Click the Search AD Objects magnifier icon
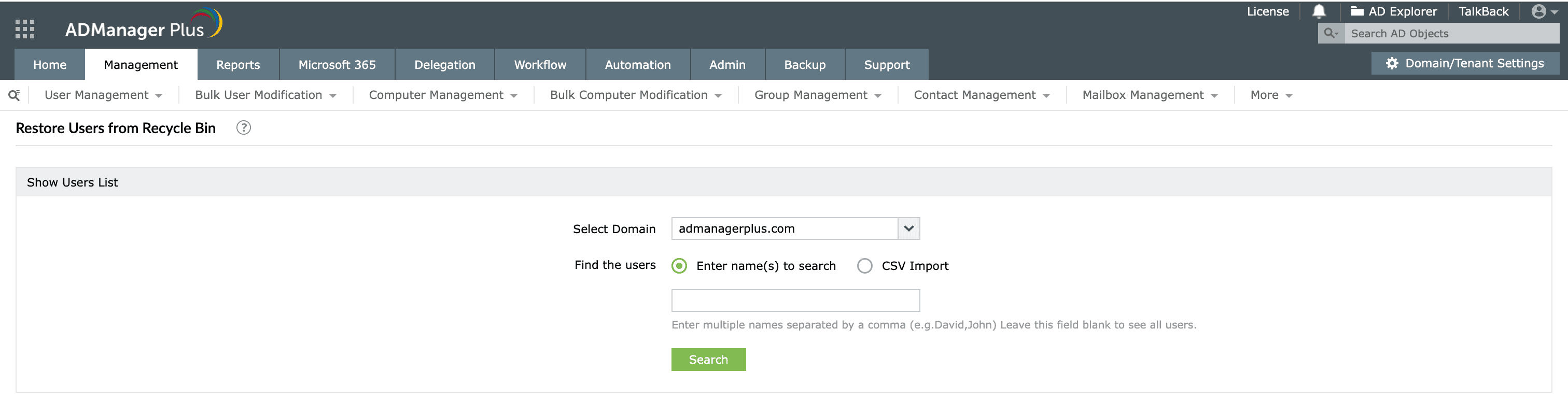1568x400 pixels. [1331, 34]
